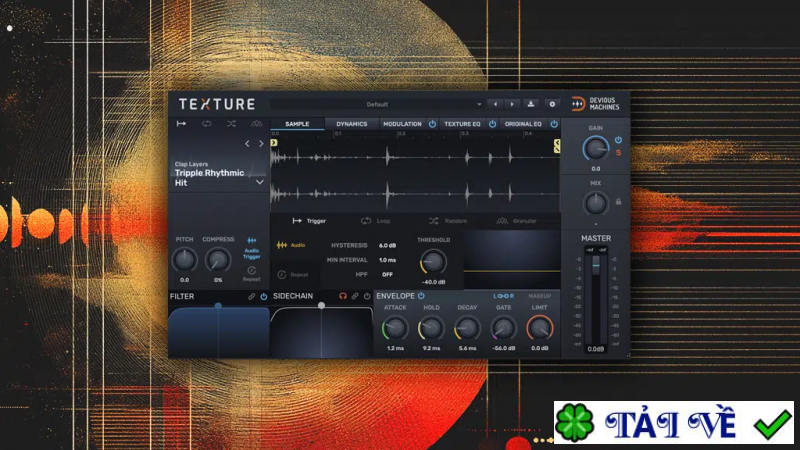800x450 pixels.
Task: Switch to the Sample tab
Action: [297, 124]
